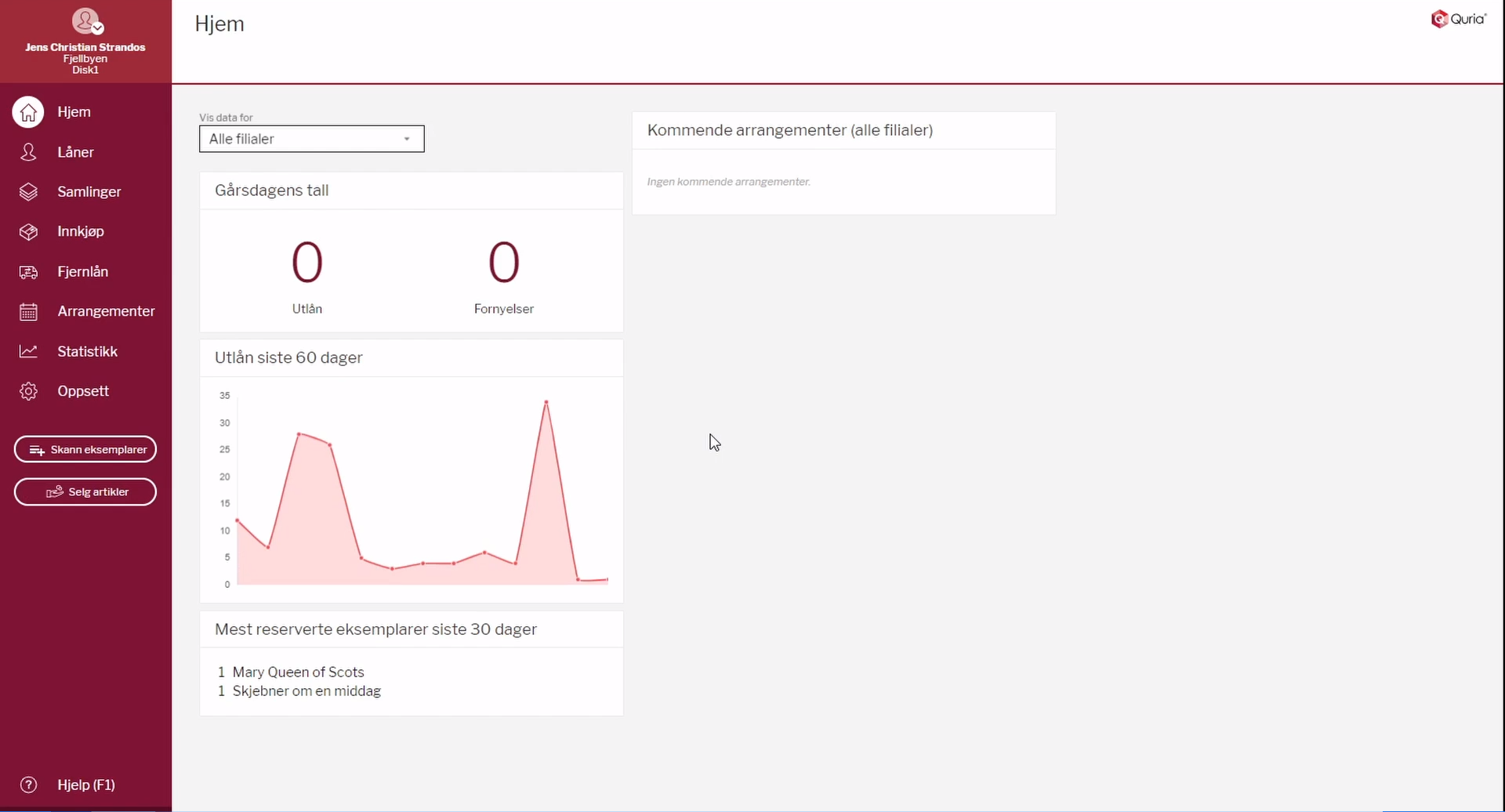Click the Fjernlån truck icon
1505x812 pixels.
[28, 272]
